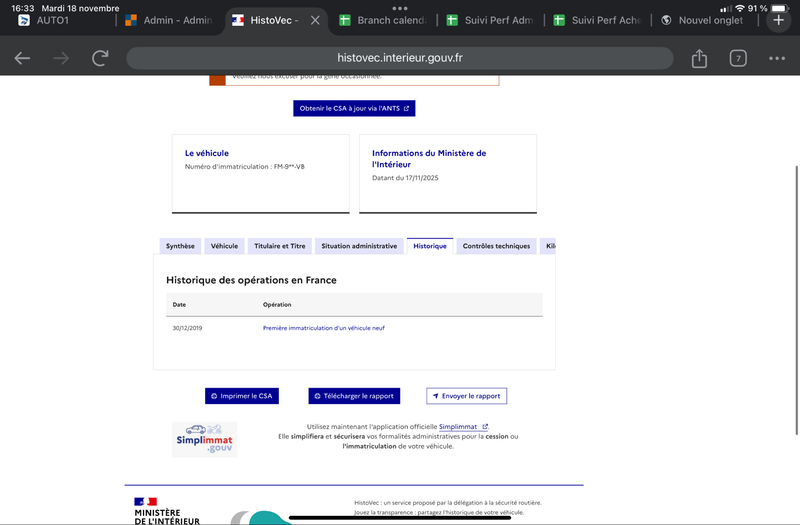Click Obtenir le CSA à jour button
Image resolution: width=800 pixels, height=525 pixels.
pos(354,108)
